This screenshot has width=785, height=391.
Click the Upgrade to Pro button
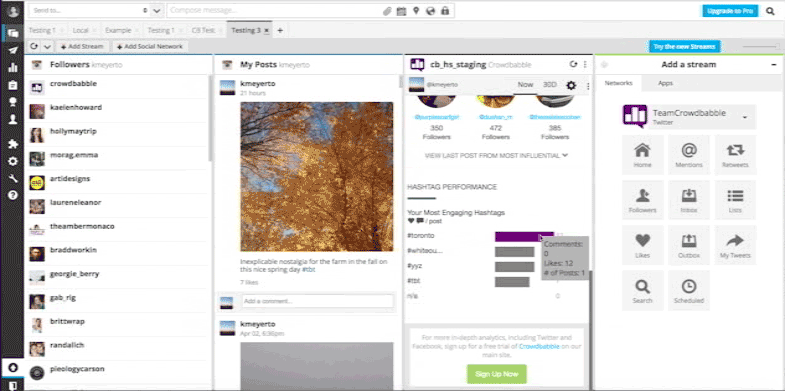[x=730, y=11]
